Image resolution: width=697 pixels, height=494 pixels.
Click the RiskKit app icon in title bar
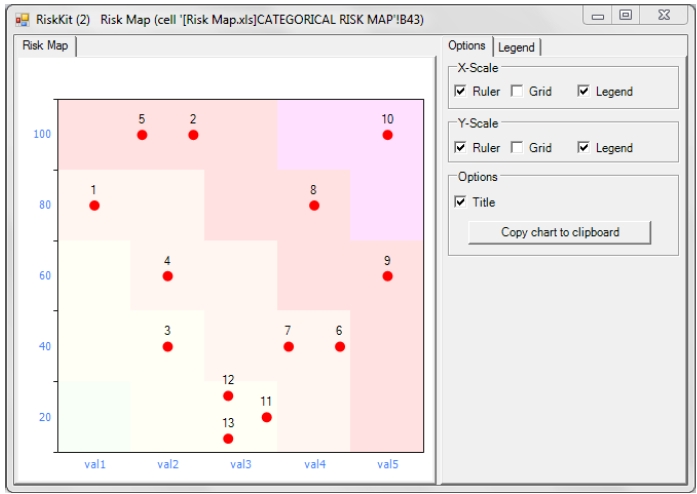click(x=22, y=18)
